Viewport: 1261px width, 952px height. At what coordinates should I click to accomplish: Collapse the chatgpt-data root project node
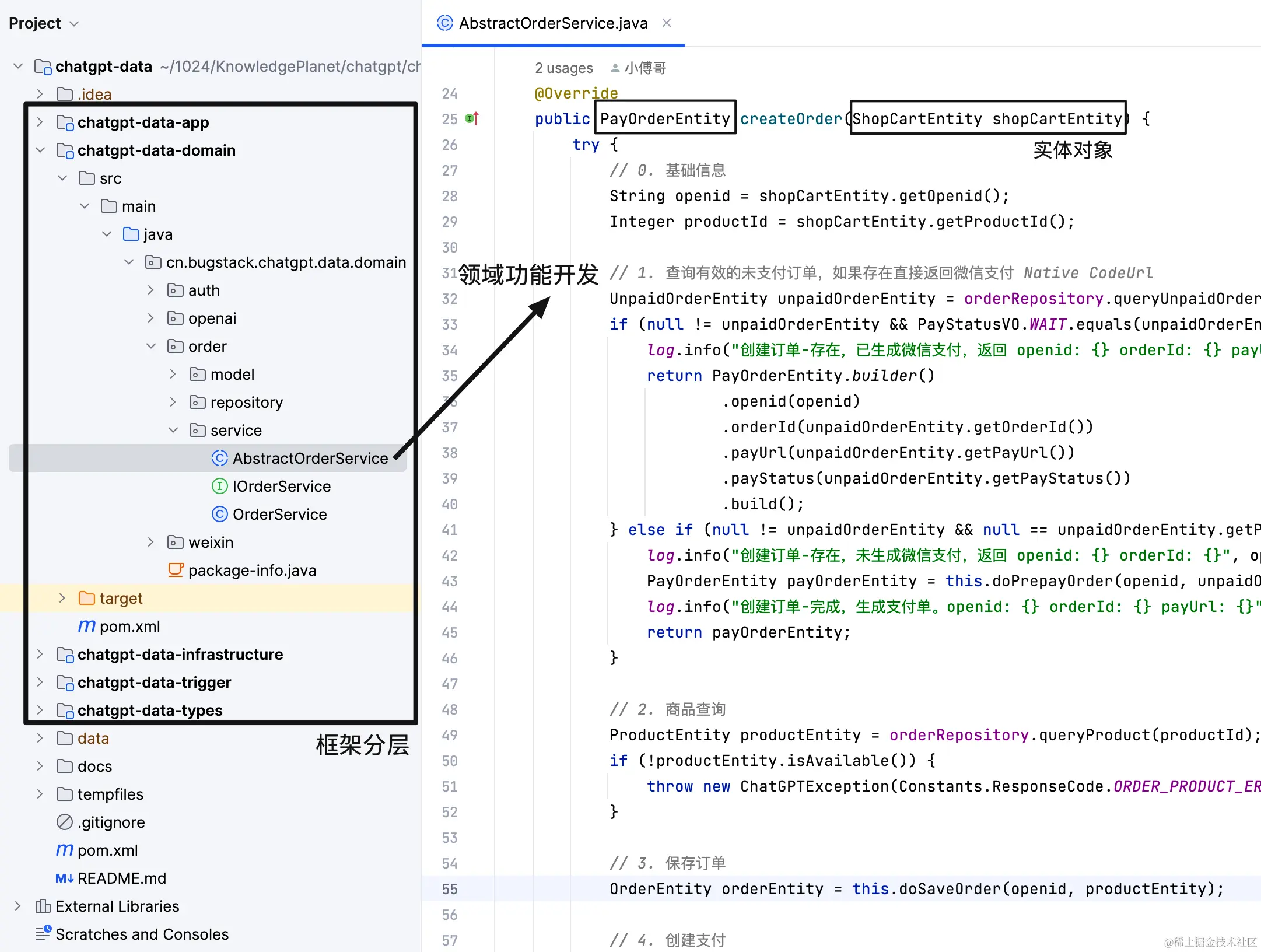(18, 66)
